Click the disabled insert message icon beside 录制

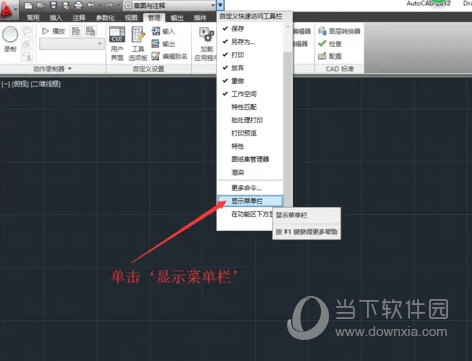(x=27, y=31)
